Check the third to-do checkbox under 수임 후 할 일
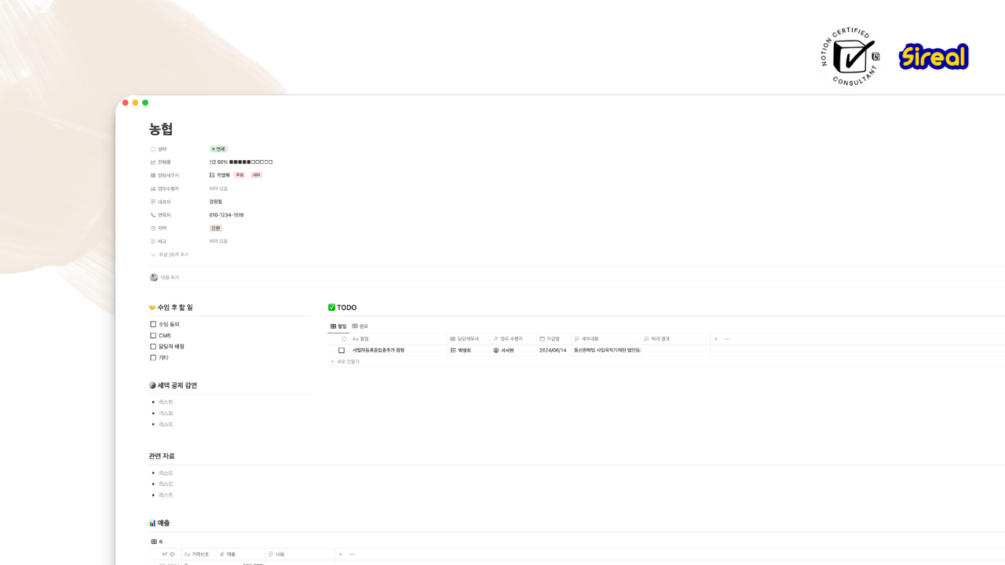 153,347
